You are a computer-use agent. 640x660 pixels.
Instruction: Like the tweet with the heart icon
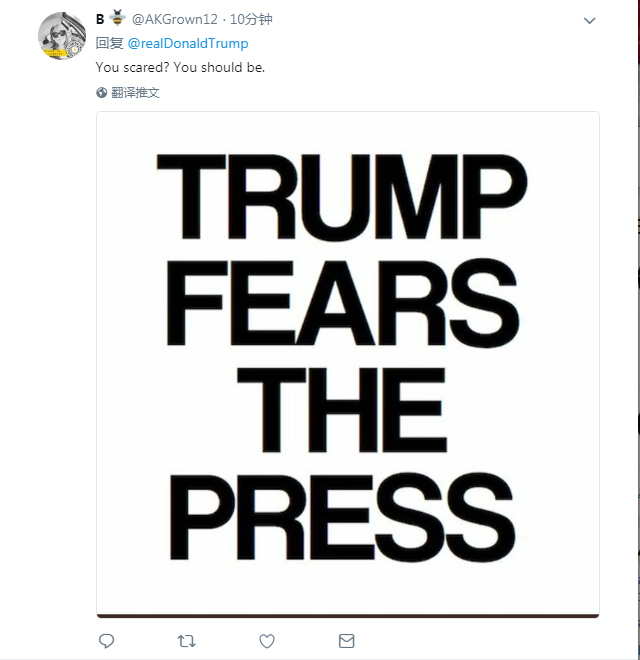(x=267, y=641)
